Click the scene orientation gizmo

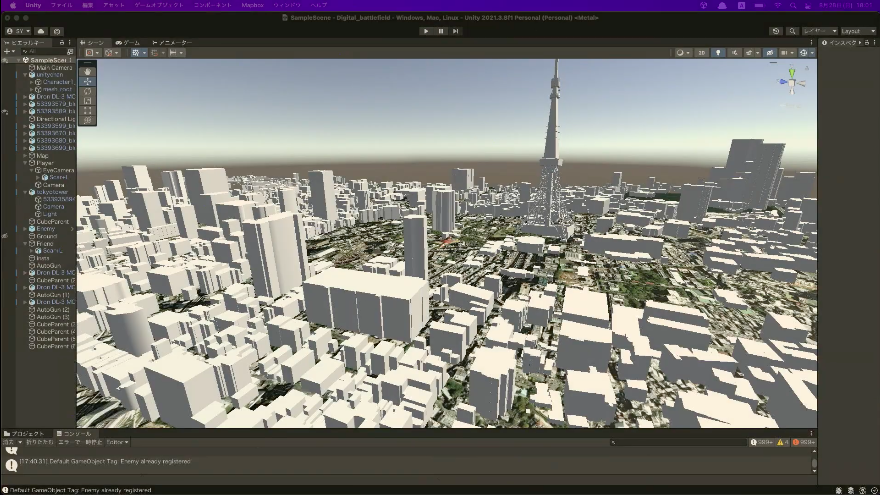[792, 82]
